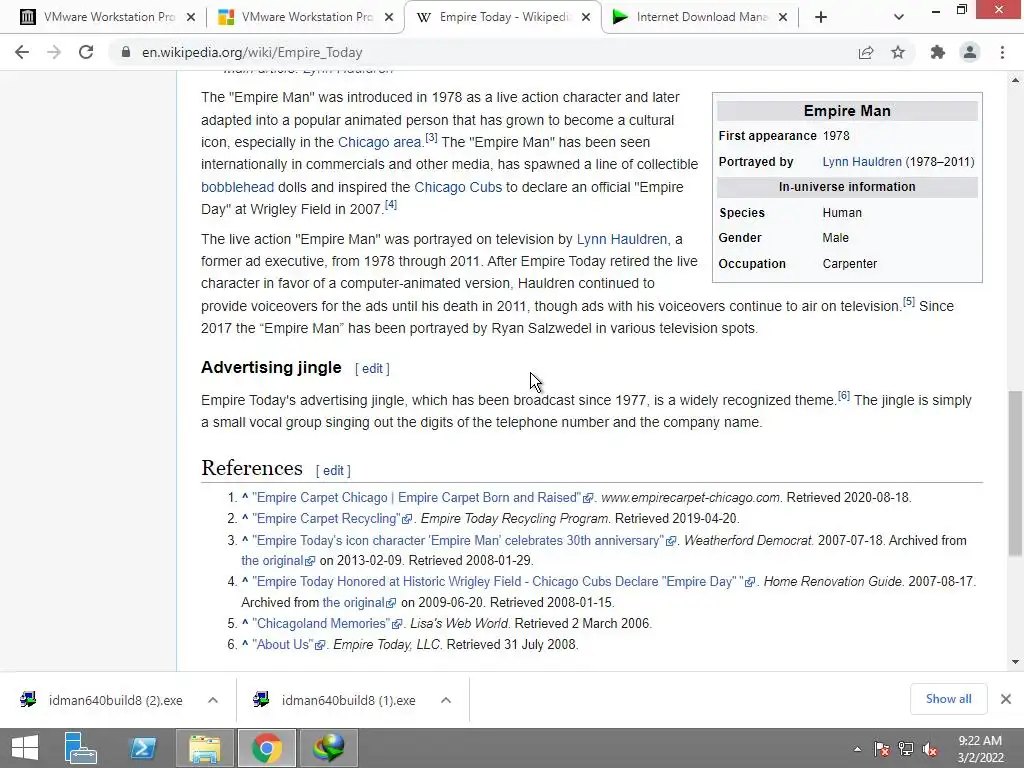Open File Explorer from taskbar
The image size is (1024, 768).
[x=205, y=748]
